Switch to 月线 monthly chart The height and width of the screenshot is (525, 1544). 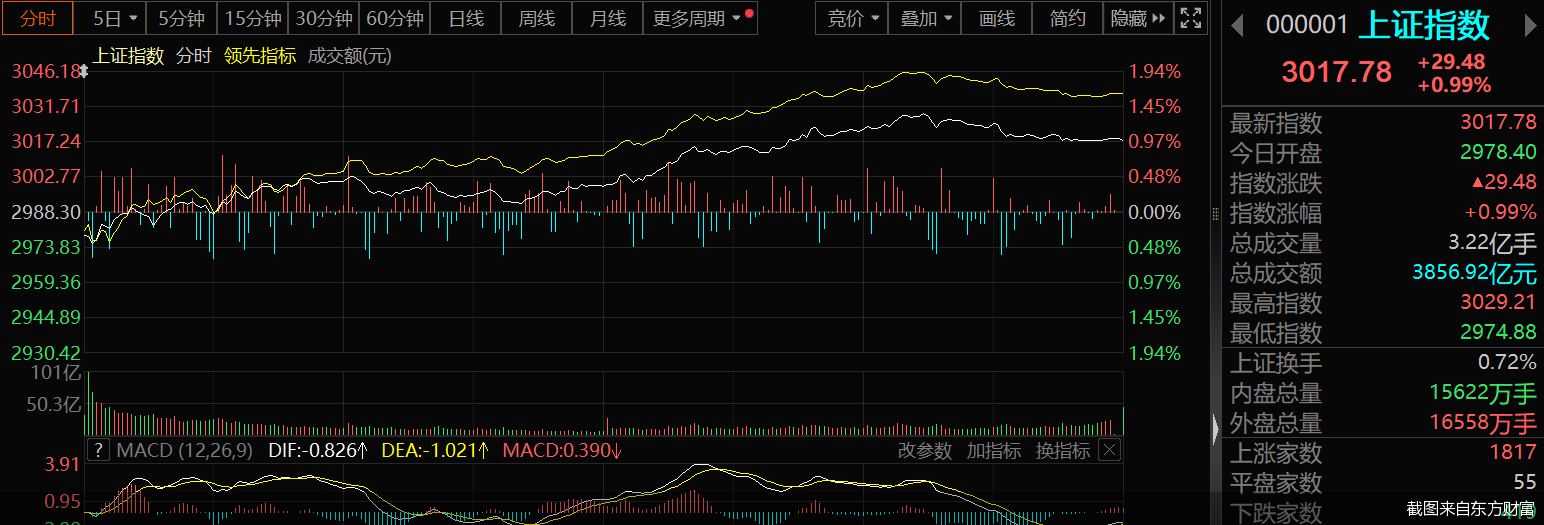608,18
